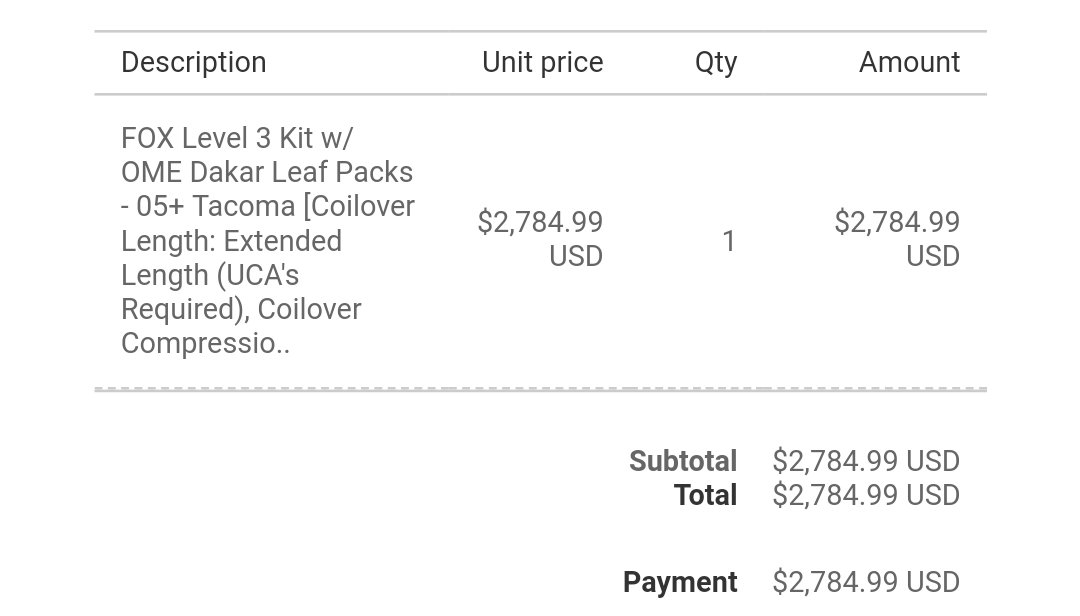Click the quantity value 1

point(729,241)
